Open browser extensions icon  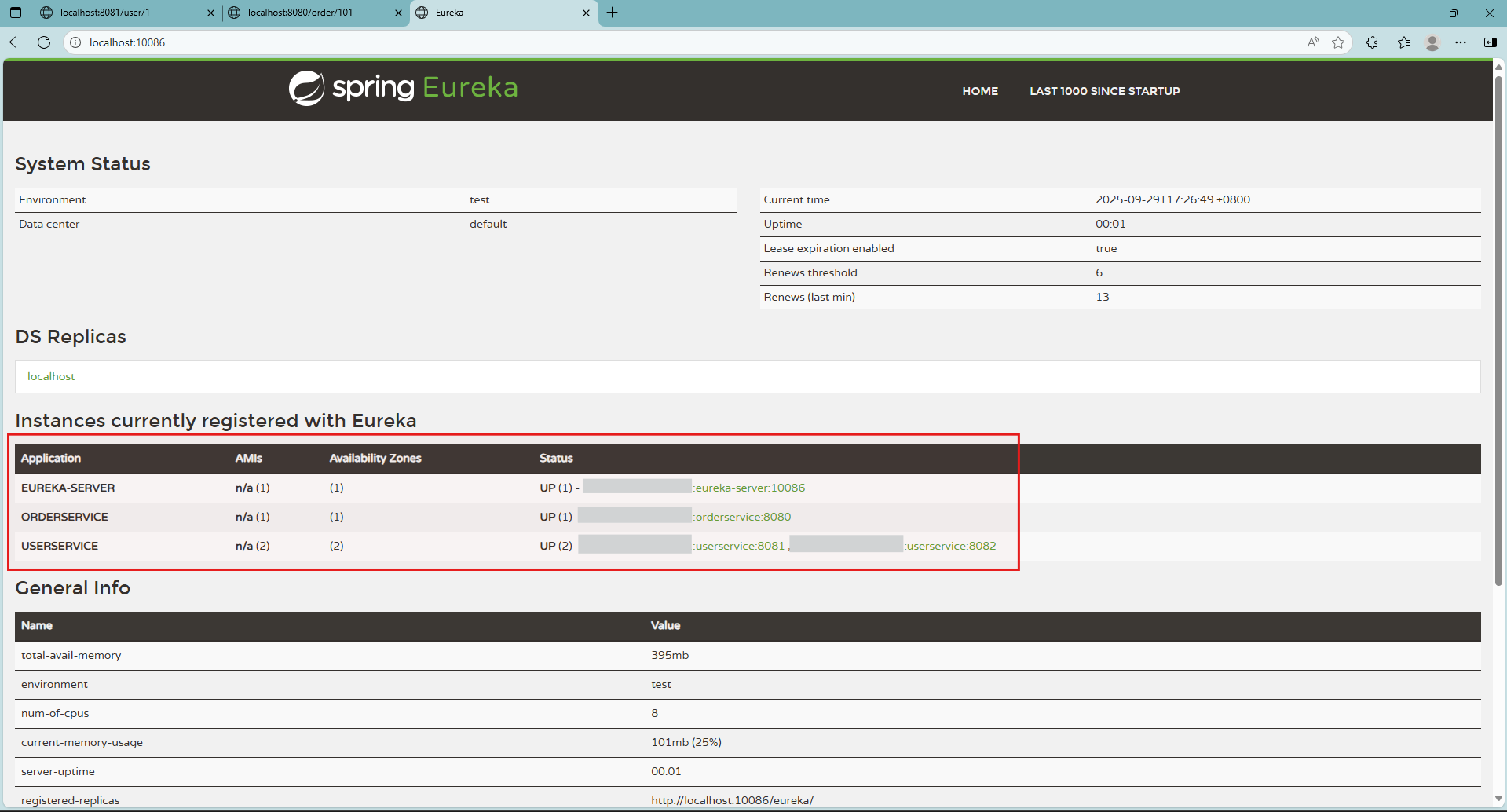(x=1372, y=42)
